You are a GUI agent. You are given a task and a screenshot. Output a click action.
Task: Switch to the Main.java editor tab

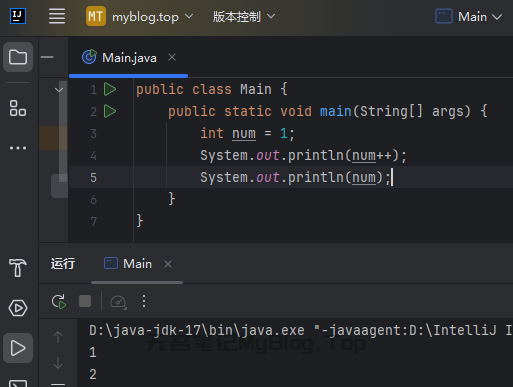tap(129, 58)
